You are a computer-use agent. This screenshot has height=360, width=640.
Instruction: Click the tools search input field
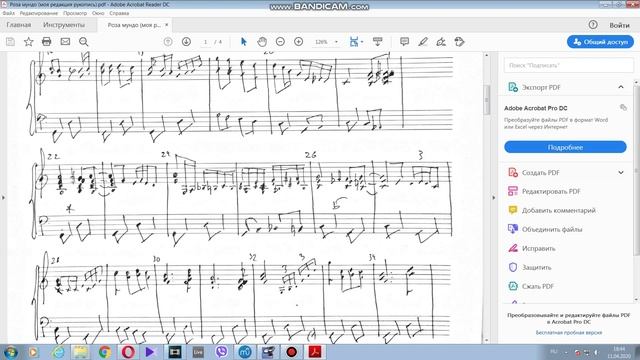(x=569, y=65)
